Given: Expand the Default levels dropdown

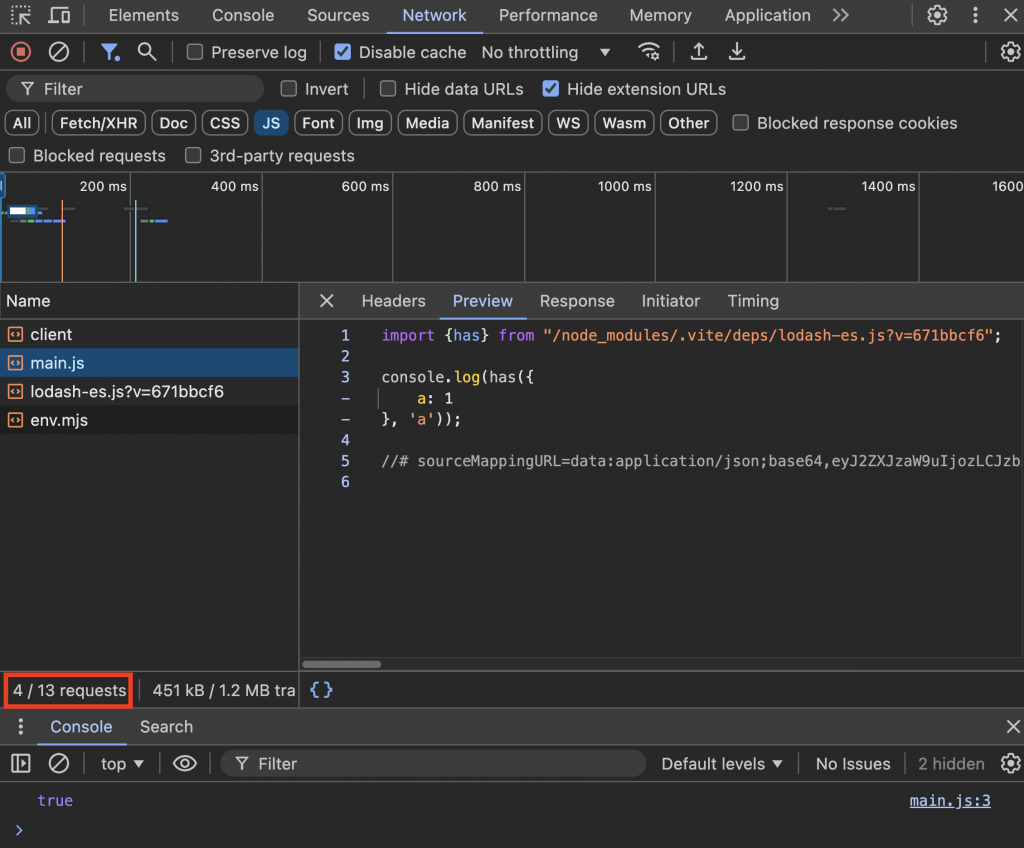Looking at the screenshot, I should pyautogui.click(x=721, y=764).
